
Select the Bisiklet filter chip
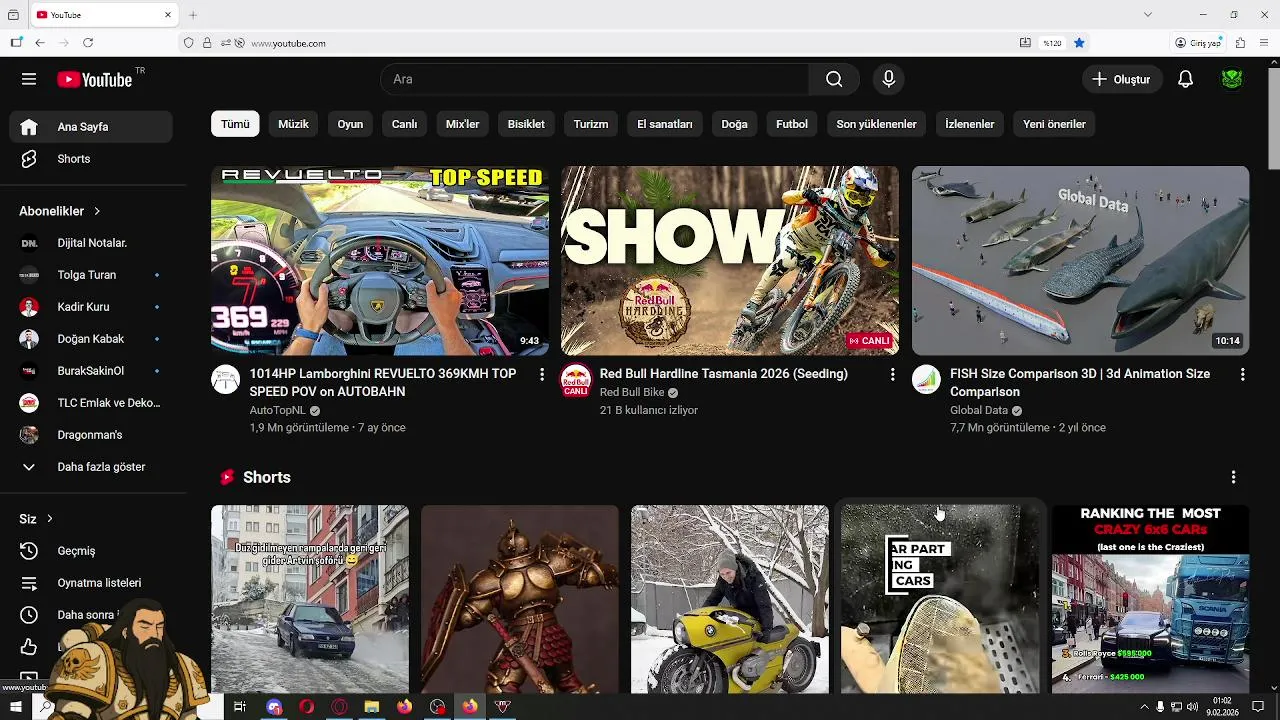[x=526, y=124]
